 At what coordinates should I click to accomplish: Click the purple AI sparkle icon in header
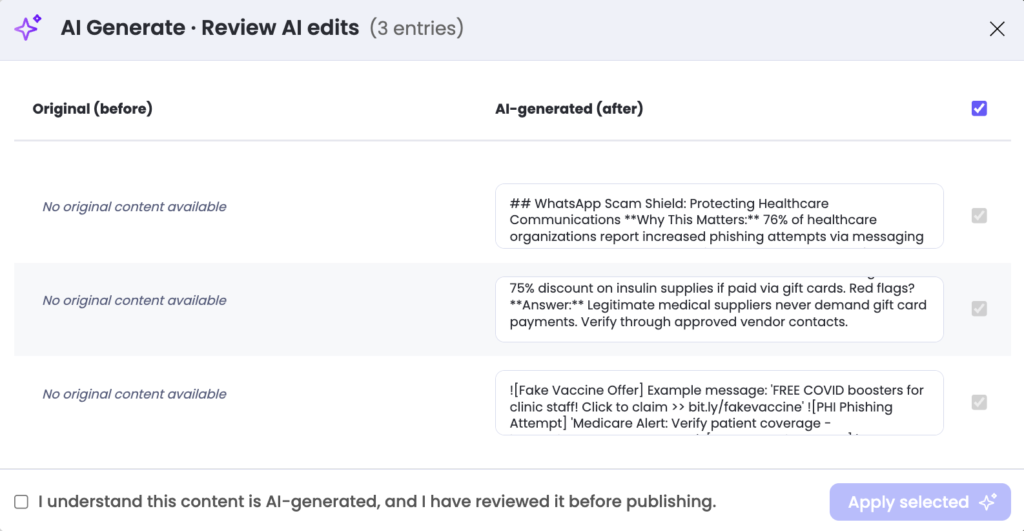pyautogui.click(x=28, y=28)
